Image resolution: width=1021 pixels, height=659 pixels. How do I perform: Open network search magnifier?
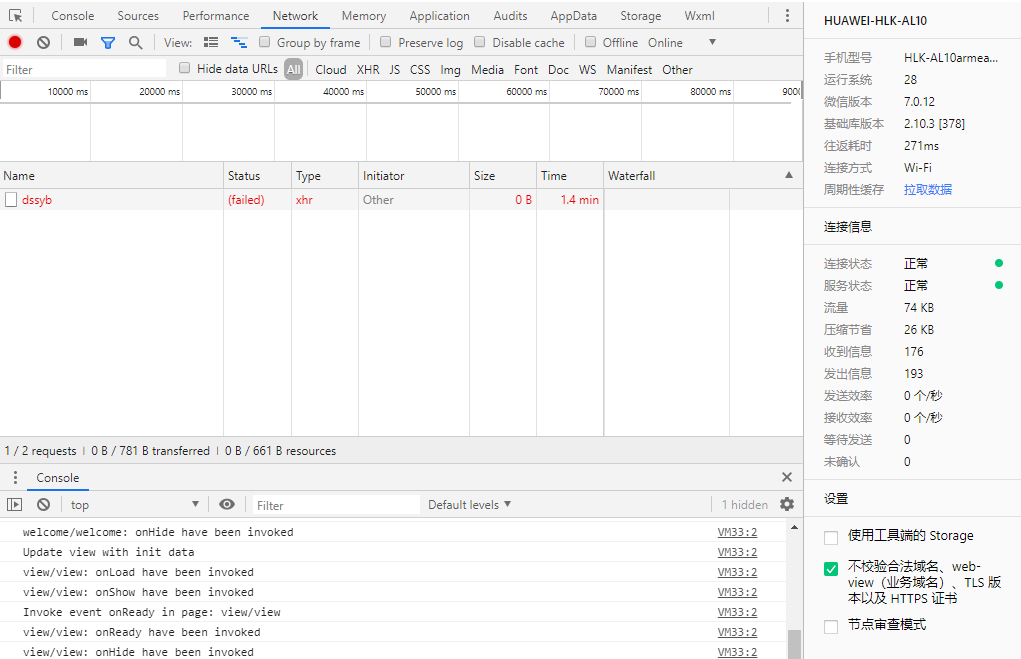point(135,43)
